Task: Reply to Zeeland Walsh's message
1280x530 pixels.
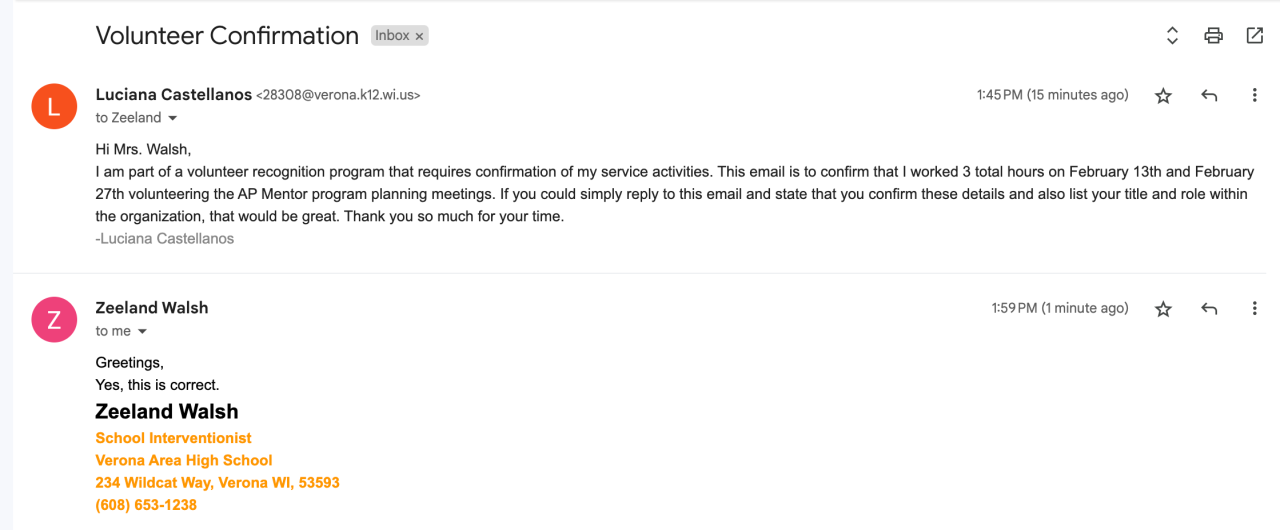Action: coord(1209,309)
